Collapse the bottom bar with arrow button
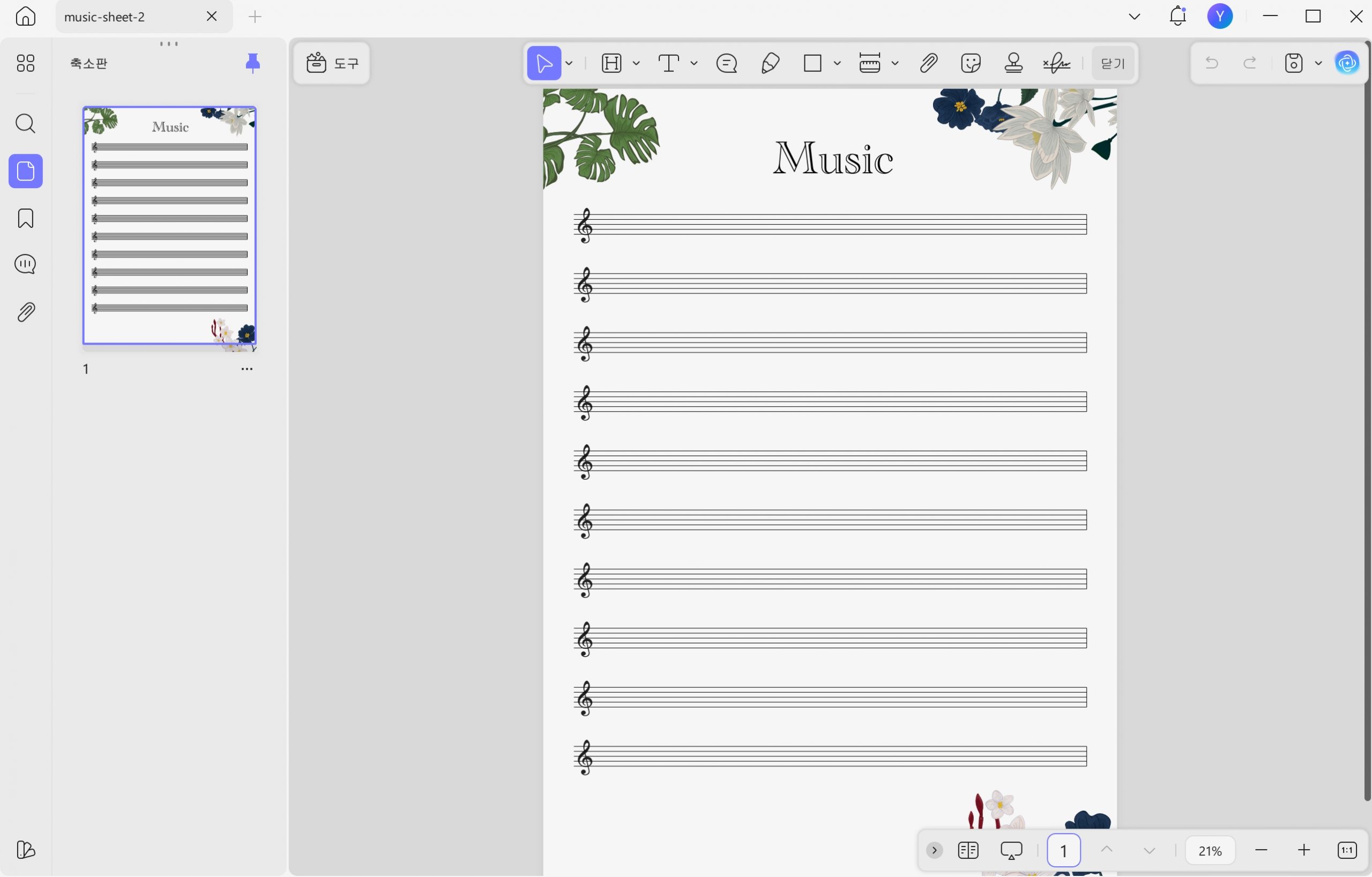 [x=935, y=851]
